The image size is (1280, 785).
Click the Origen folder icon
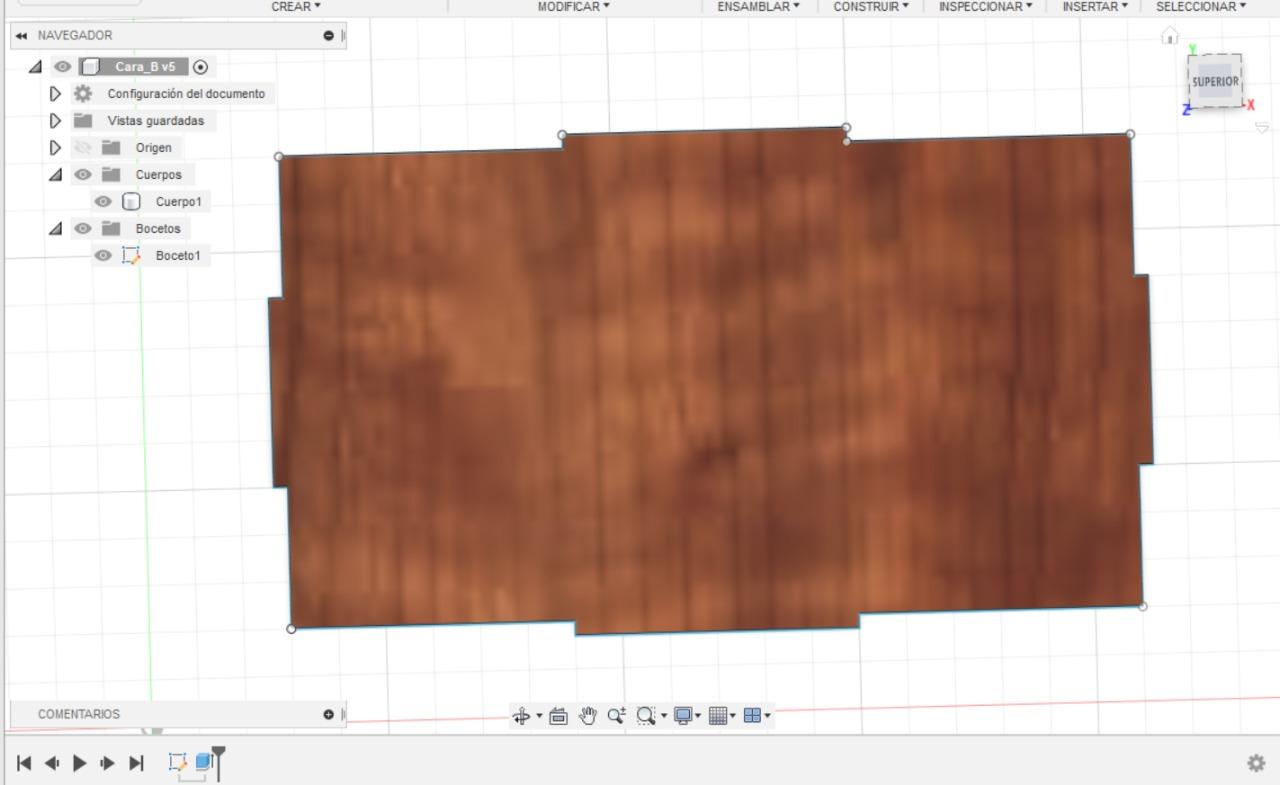tap(111, 148)
